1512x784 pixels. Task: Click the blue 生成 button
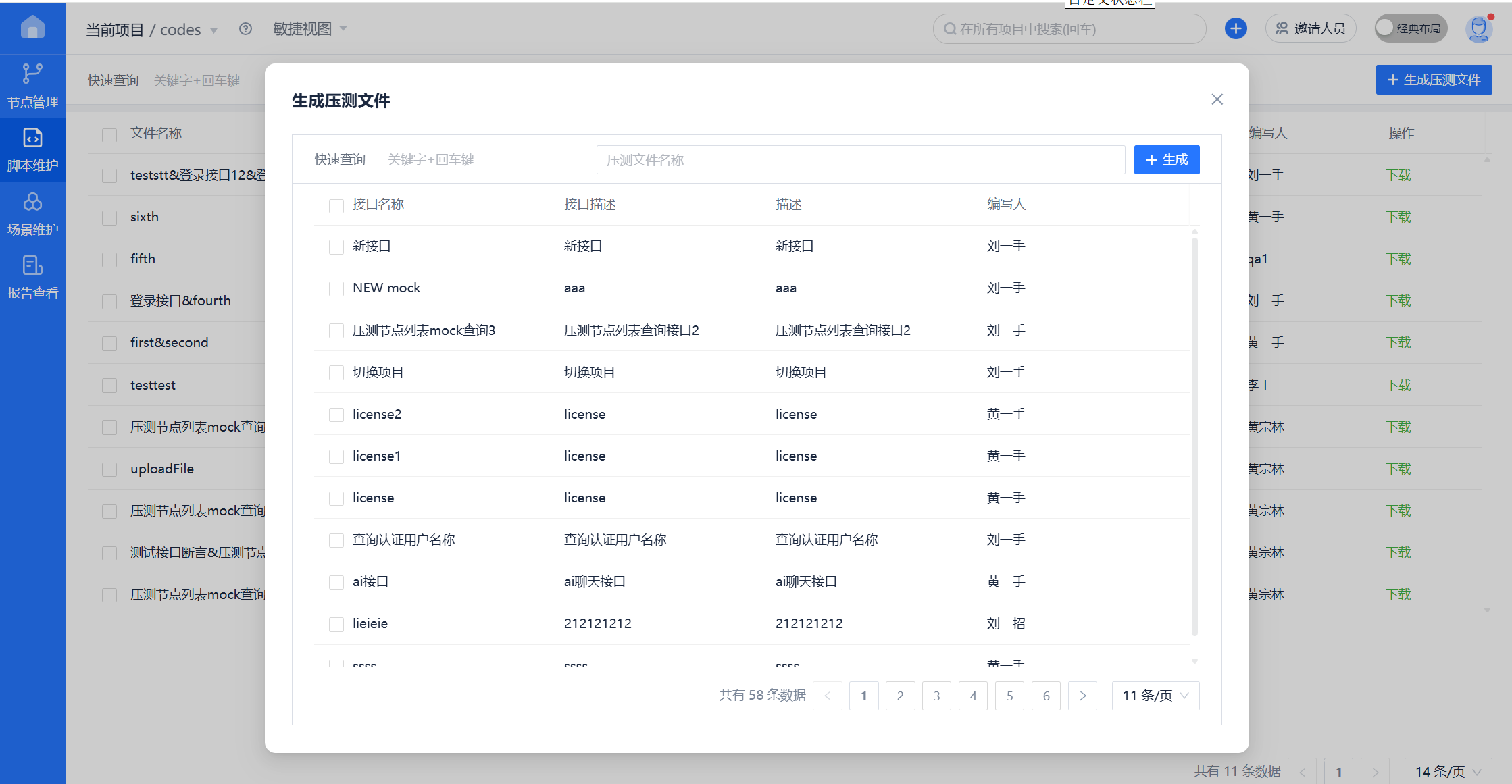1166,159
